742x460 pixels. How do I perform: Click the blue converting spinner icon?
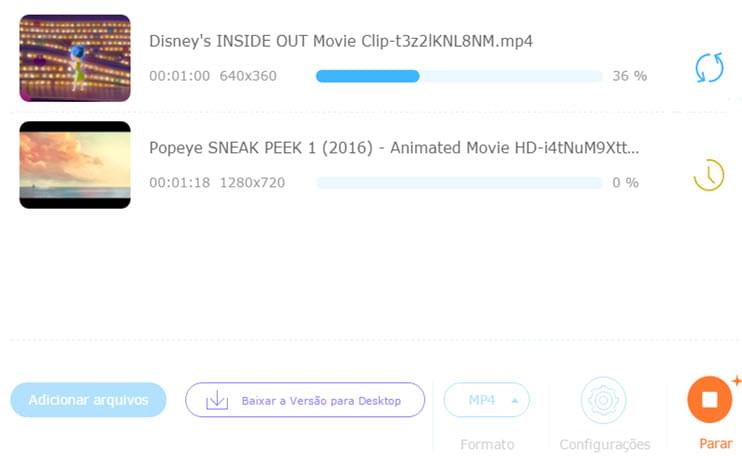pyautogui.click(x=709, y=68)
